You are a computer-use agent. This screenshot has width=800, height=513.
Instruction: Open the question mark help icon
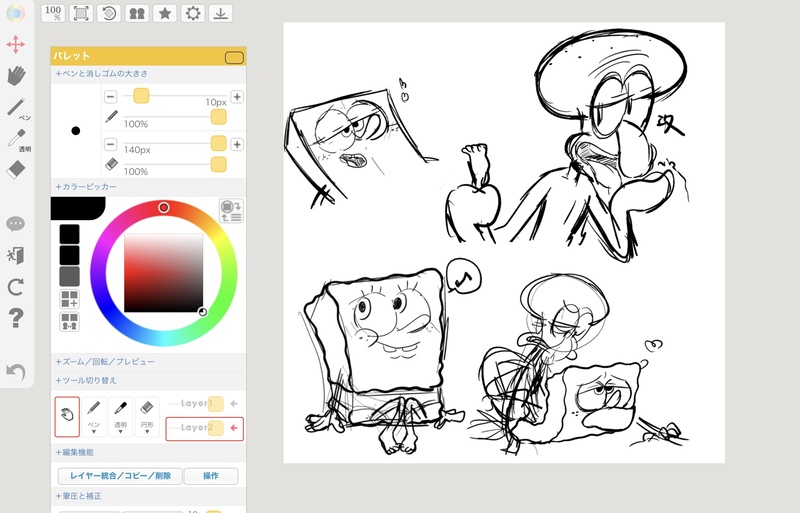[16, 318]
